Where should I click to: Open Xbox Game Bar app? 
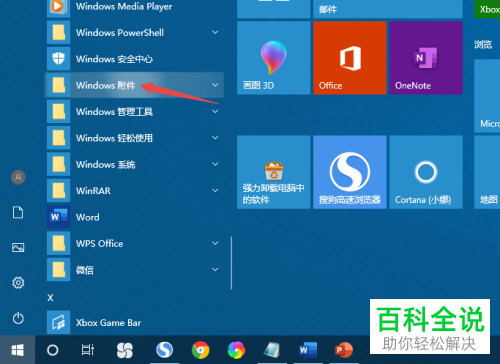click(133, 323)
